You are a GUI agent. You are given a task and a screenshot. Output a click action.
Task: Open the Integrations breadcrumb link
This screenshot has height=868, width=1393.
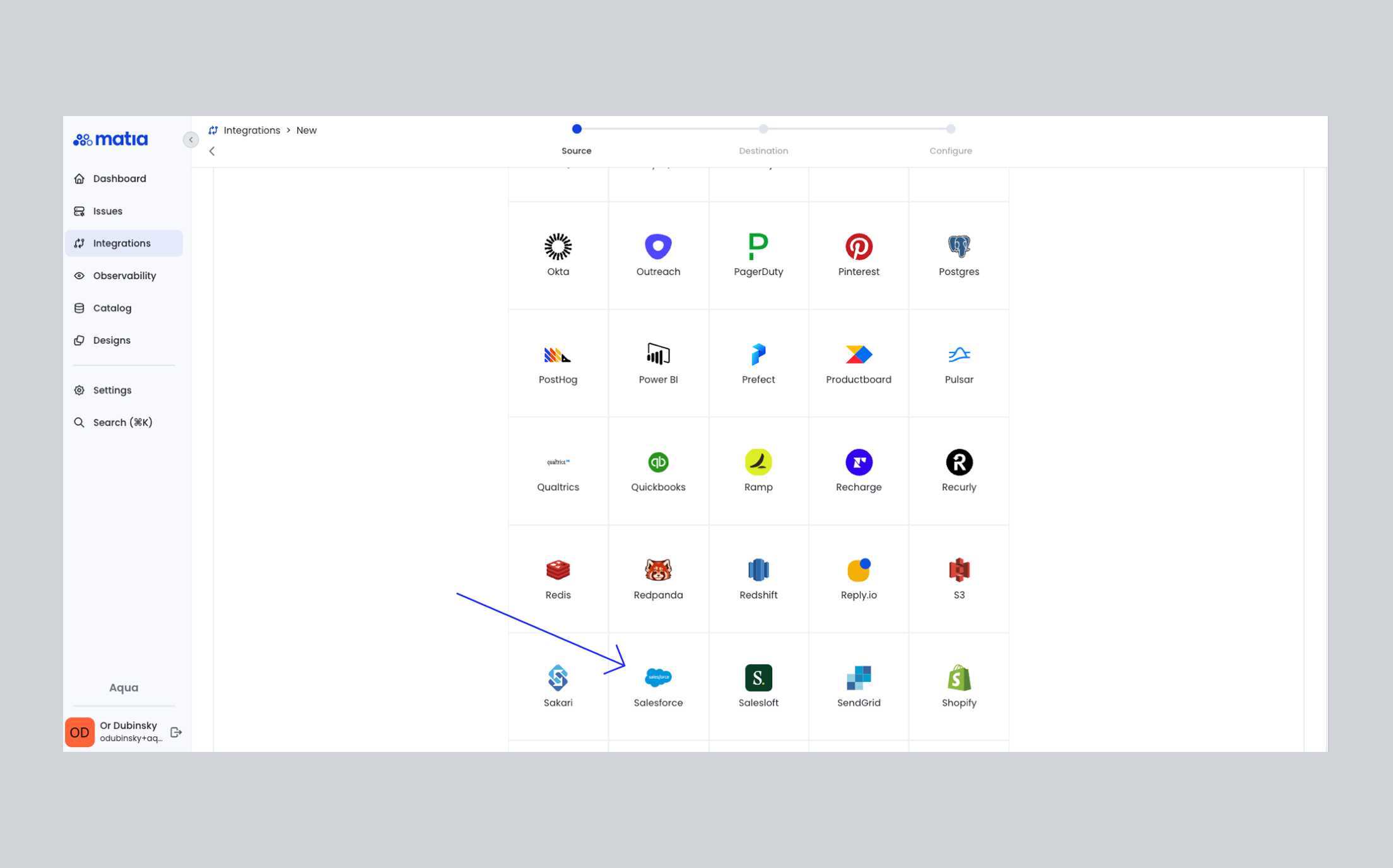coord(252,130)
